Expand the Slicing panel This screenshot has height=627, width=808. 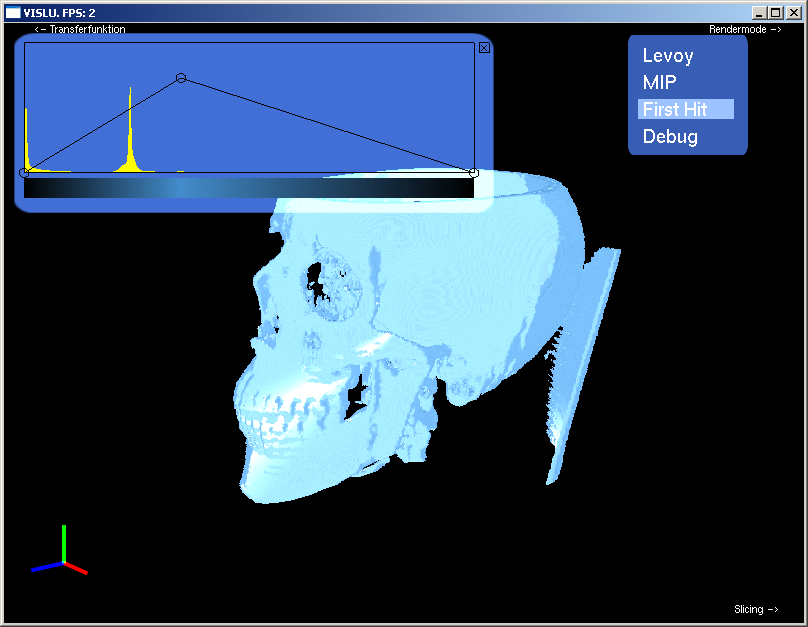(x=755, y=609)
